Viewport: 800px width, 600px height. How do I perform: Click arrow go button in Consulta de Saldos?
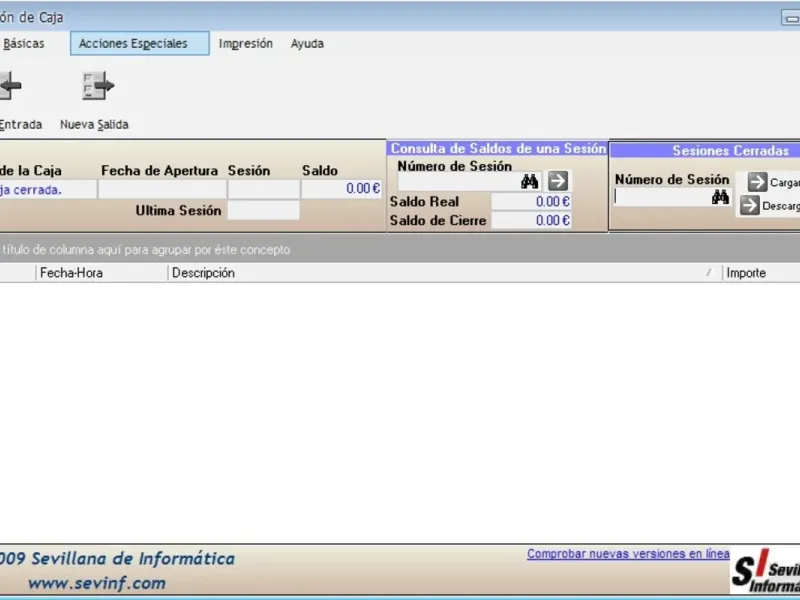tap(558, 181)
